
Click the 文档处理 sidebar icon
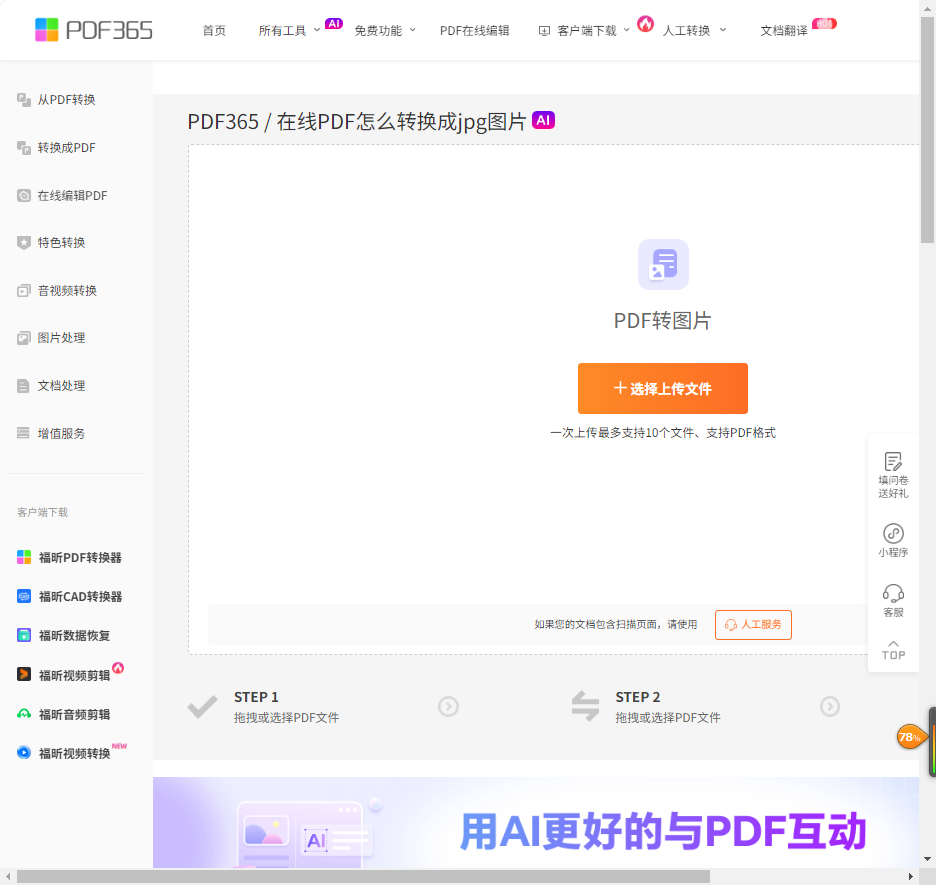click(23, 386)
